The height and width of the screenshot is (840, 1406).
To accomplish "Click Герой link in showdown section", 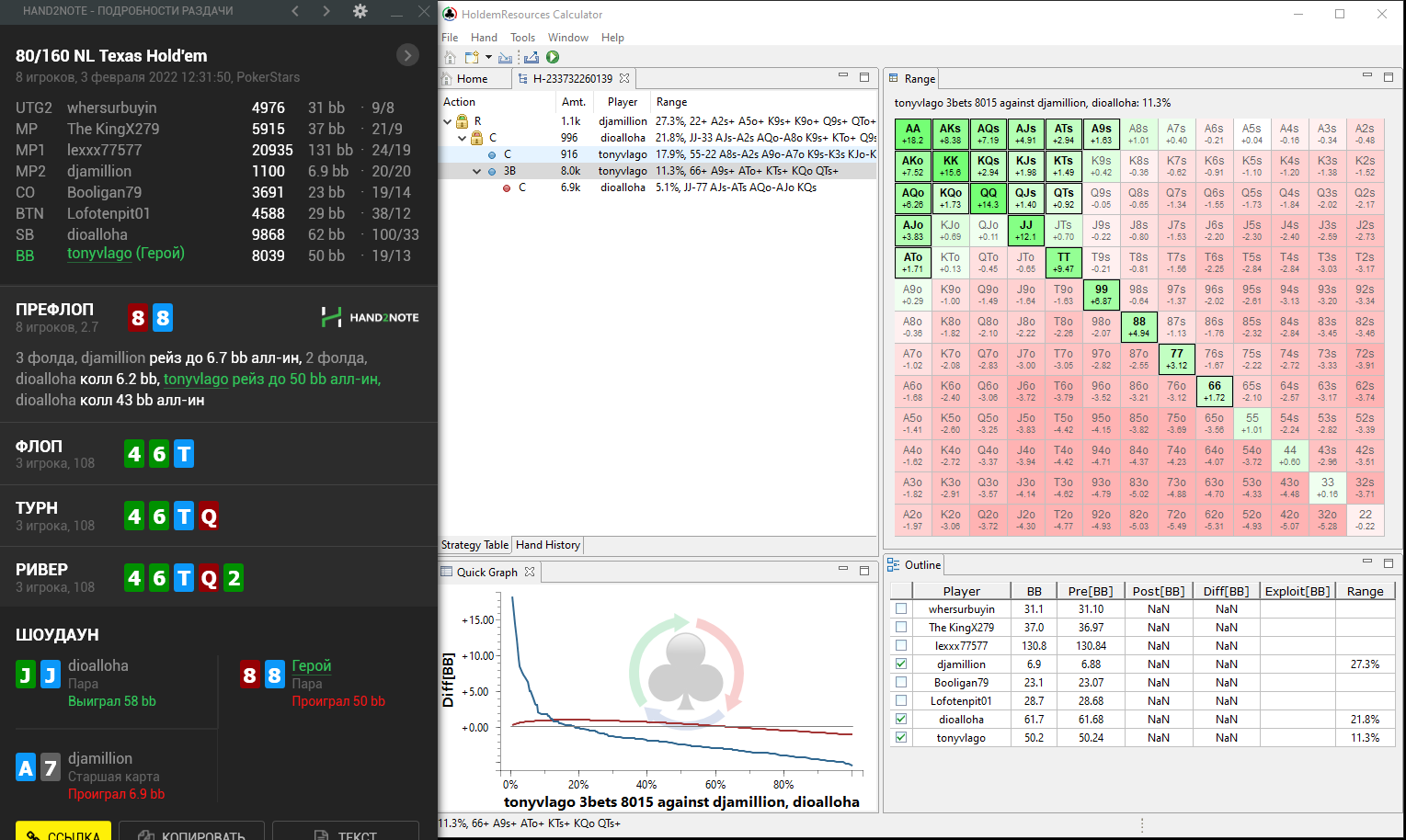I will [x=311, y=665].
